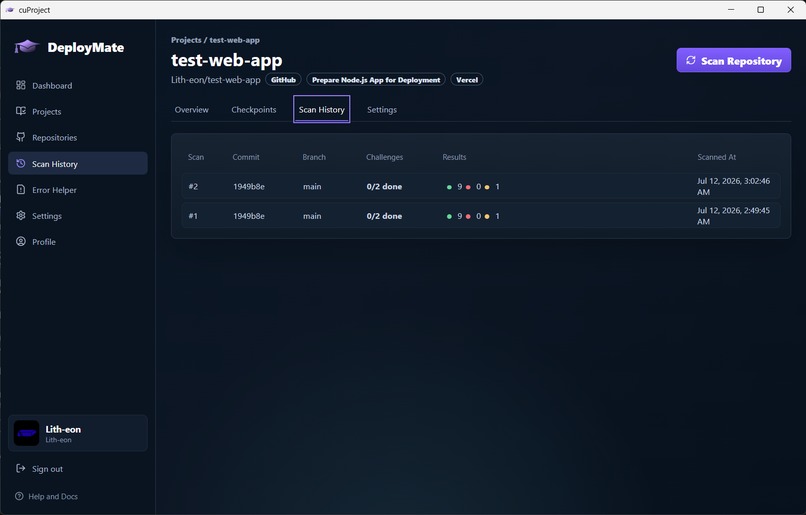Click the GitHub badge
Viewport: 806px width, 515px height.
(x=283, y=80)
